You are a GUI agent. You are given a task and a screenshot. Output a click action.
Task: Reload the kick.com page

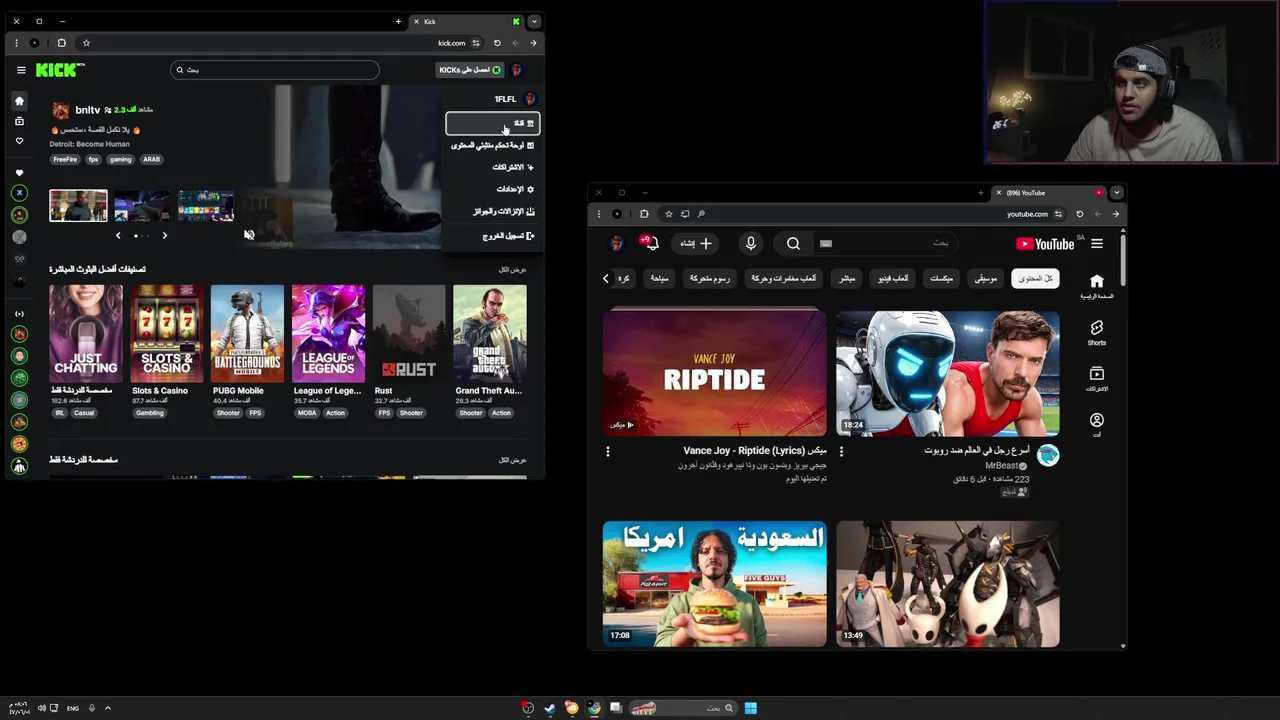click(497, 43)
